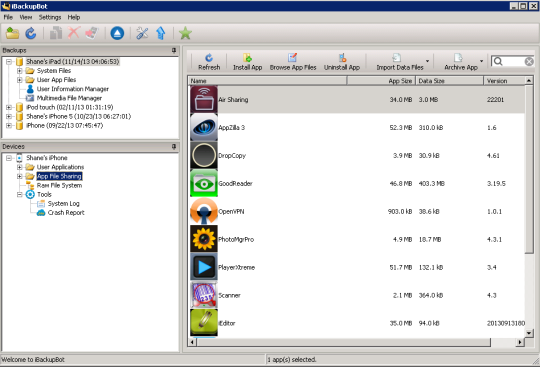Click Browse App Files button

[293, 62]
